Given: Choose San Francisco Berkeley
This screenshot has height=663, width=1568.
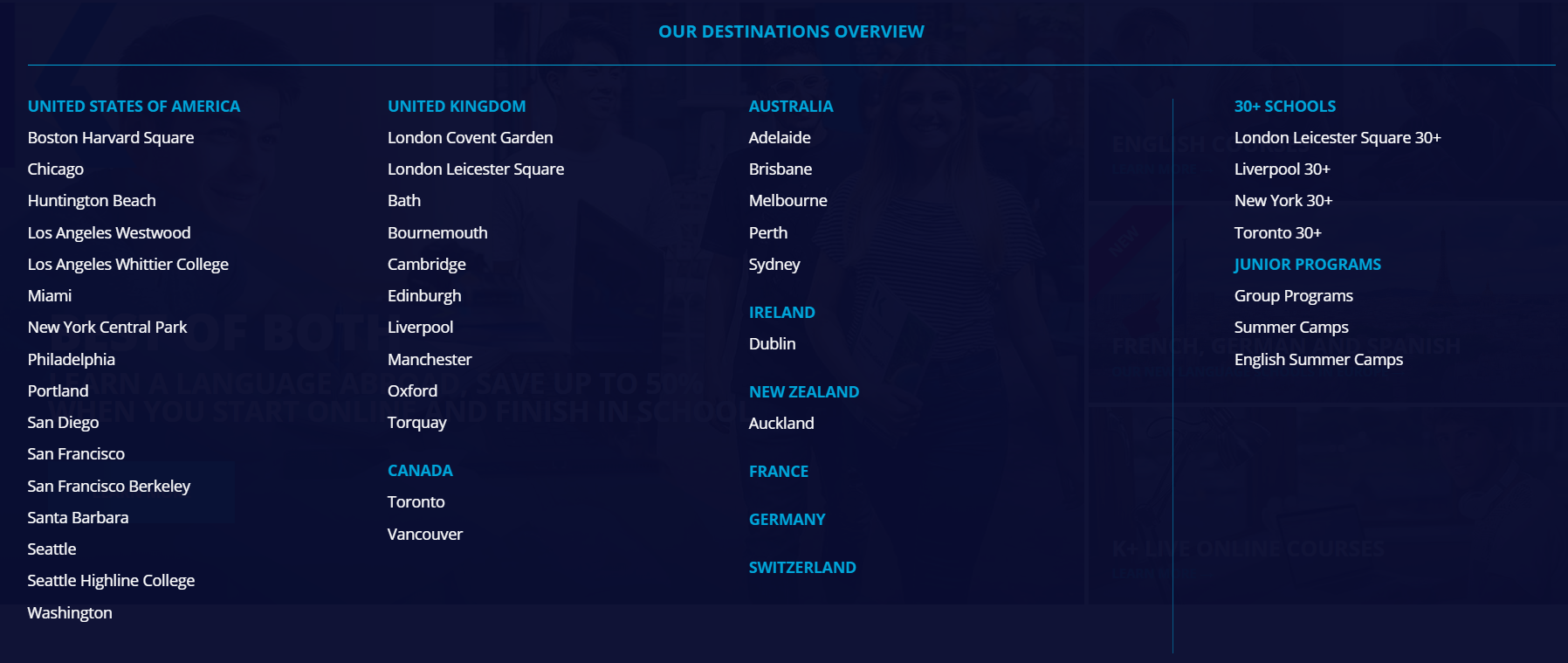Looking at the screenshot, I should [109, 486].
